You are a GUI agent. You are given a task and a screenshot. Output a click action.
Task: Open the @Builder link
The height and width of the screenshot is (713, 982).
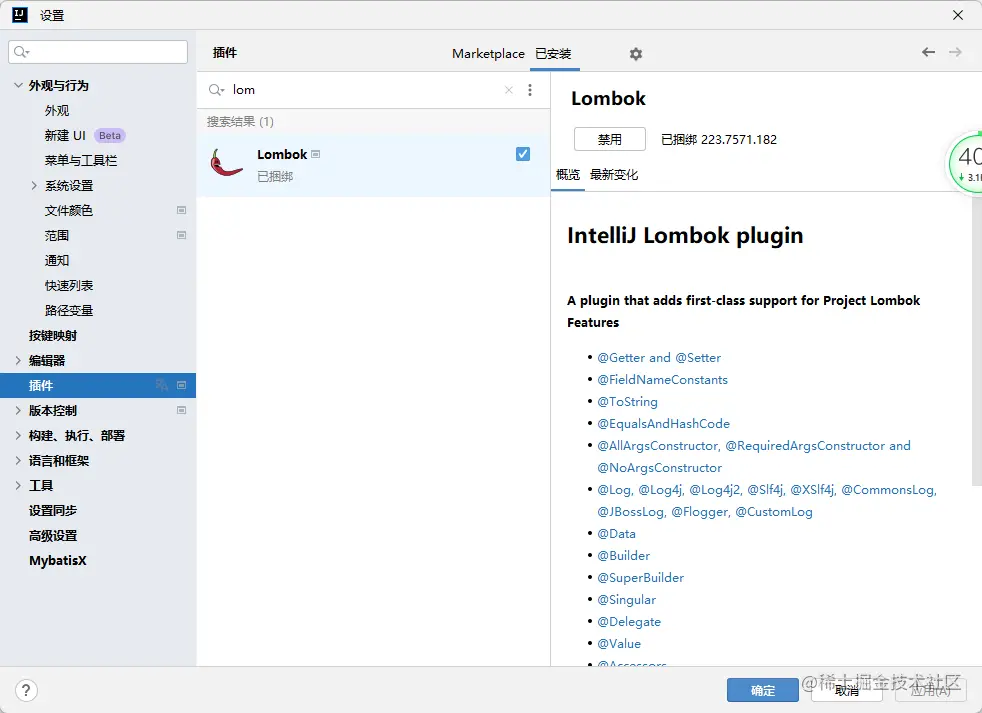[623, 556]
